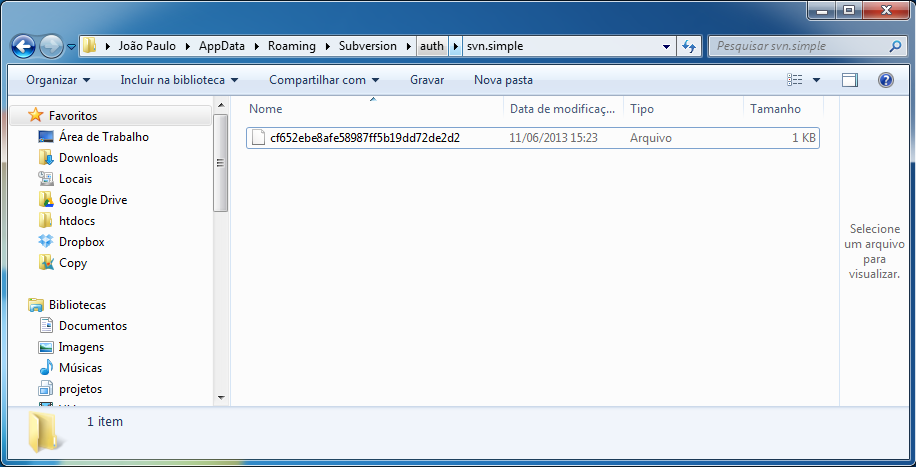916x467 pixels.
Task: Click the Área de Trabalho desktop icon
Action: pyautogui.click(x=46, y=137)
